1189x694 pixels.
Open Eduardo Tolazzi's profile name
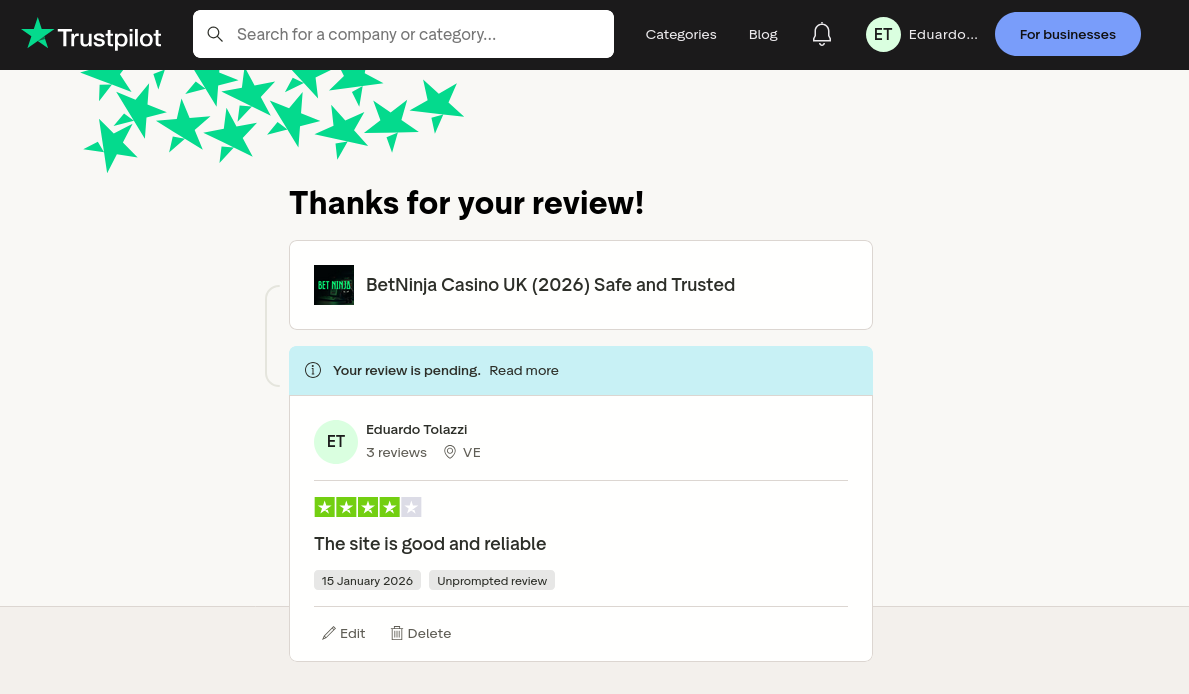click(416, 429)
